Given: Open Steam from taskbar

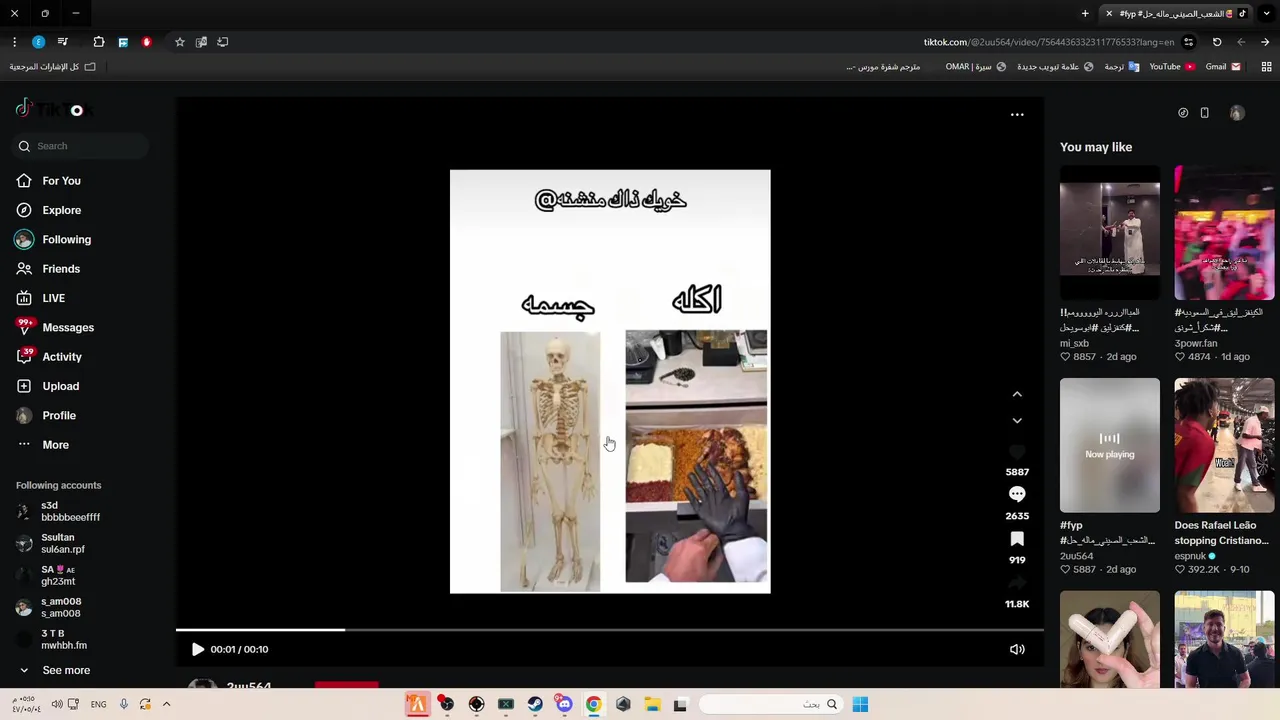Looking at the screenshot, I should click(x=535, y=704).
